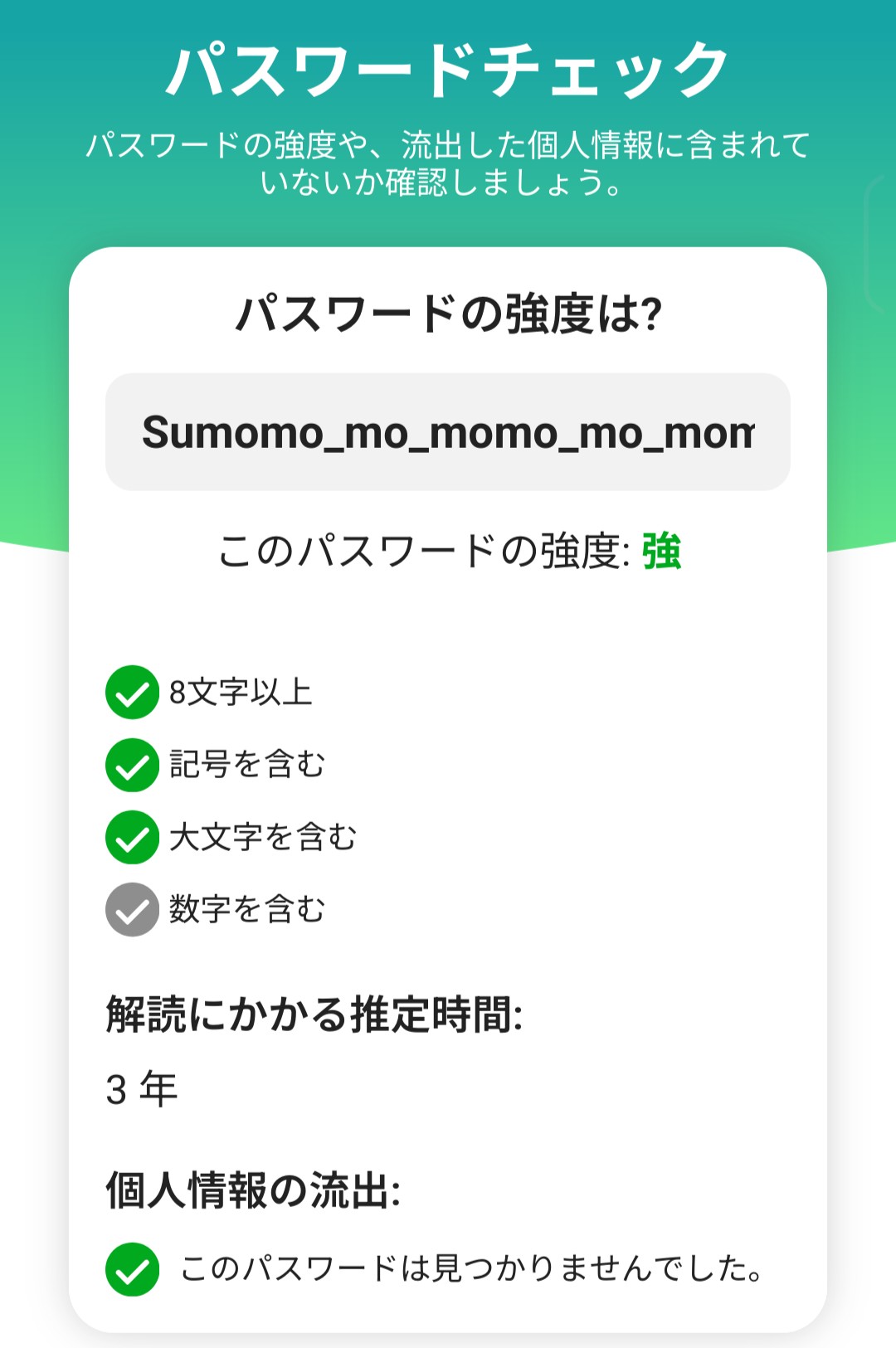Select the 8文字以上 requirement label
Screen dimensions: 896x1348
[x=241, y=692]
